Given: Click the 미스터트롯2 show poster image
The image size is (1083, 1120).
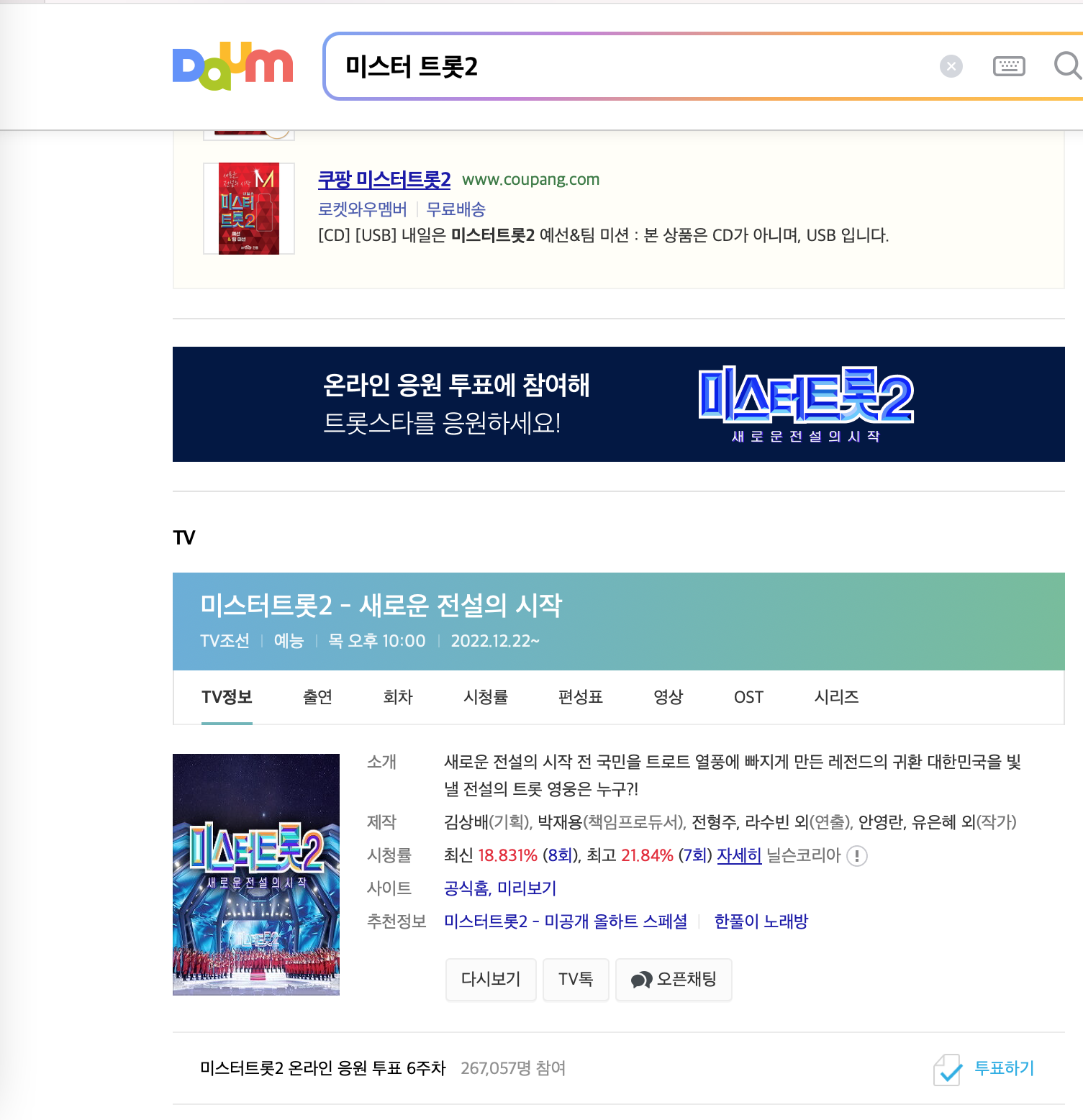Looking at the screenshot, I should click(x=256, y=875).
